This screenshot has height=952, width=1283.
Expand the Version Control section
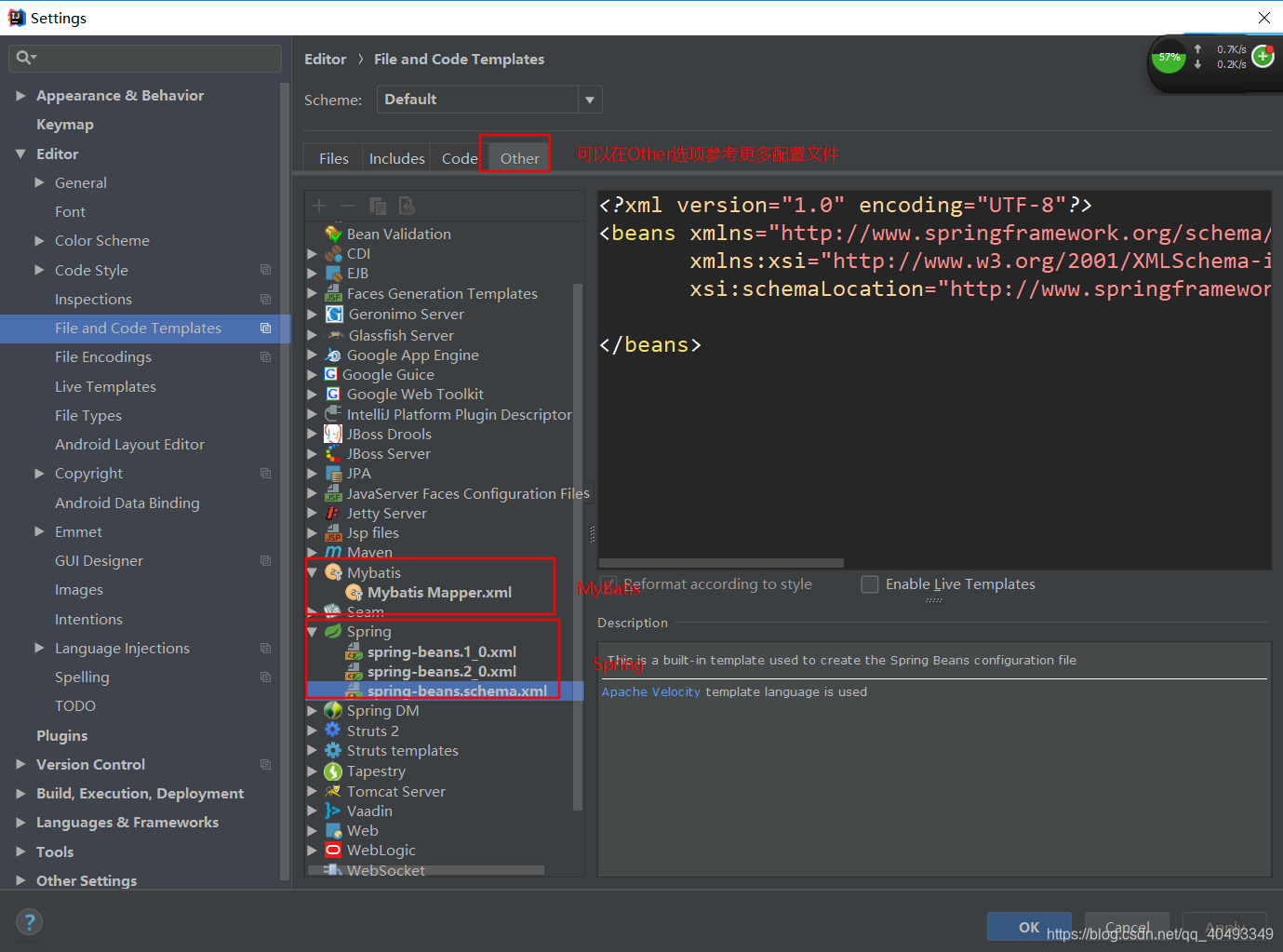[x=20, y=764]
